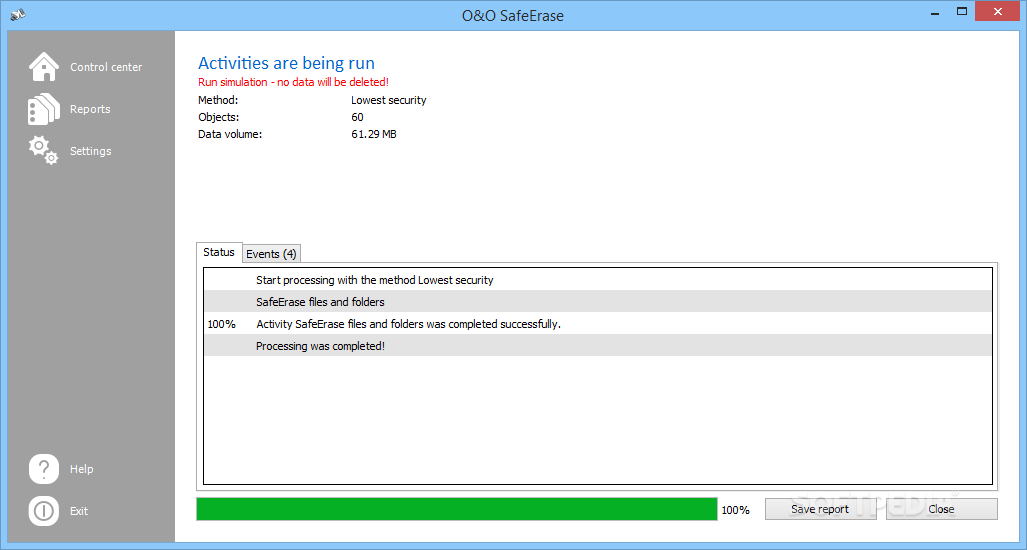Screen dimensions: 1027x550
Task: Select the Control center sidebar label
Action: point(106,67)
